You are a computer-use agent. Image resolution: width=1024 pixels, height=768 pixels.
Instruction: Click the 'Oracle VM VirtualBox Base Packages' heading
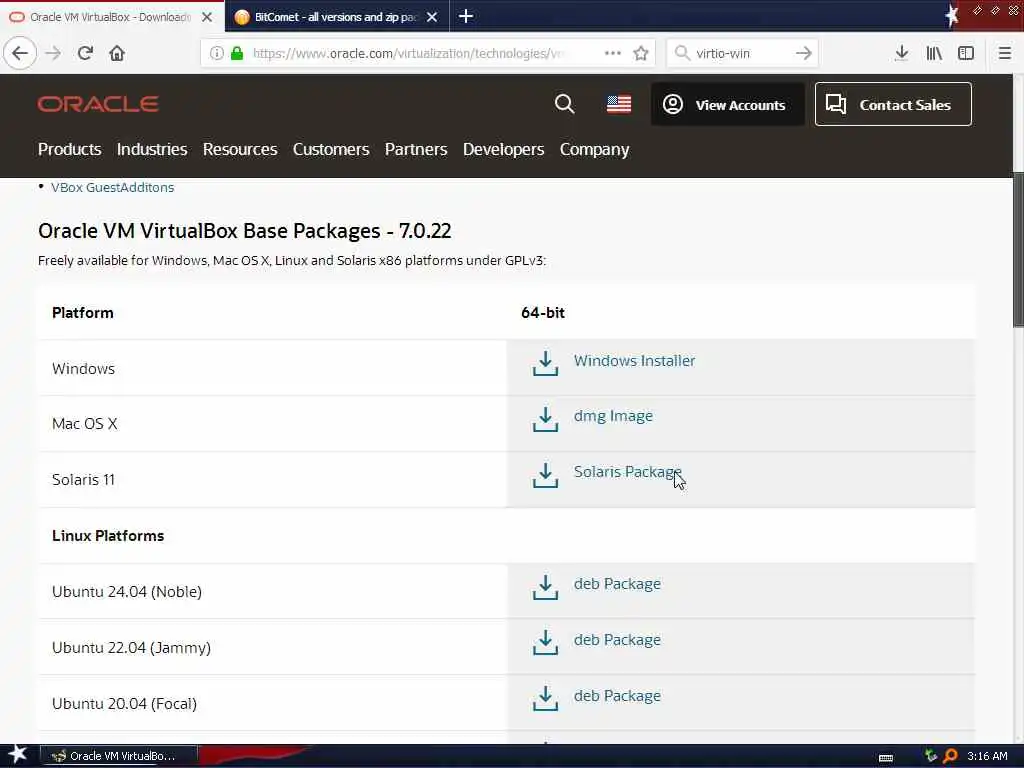244,231
